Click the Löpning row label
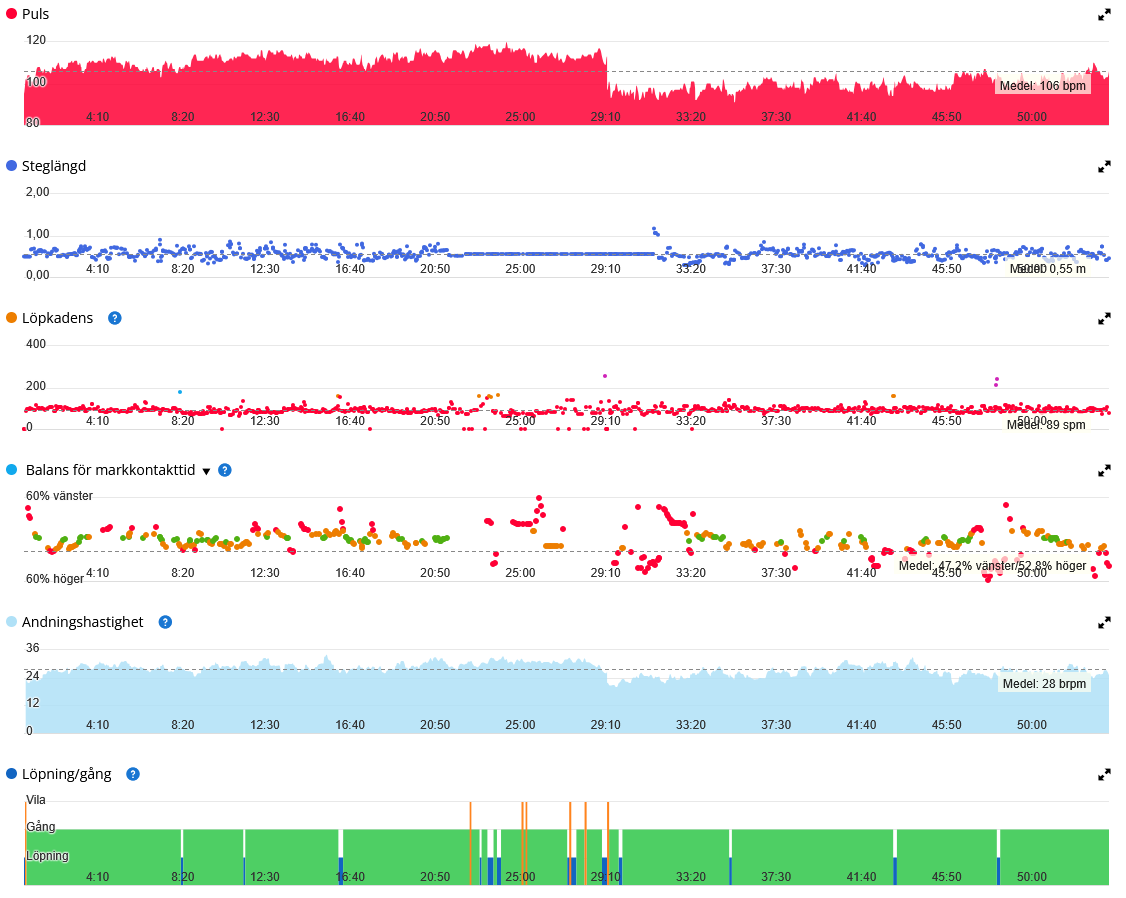Screen dimensions: 1126x898 (47, 856)
